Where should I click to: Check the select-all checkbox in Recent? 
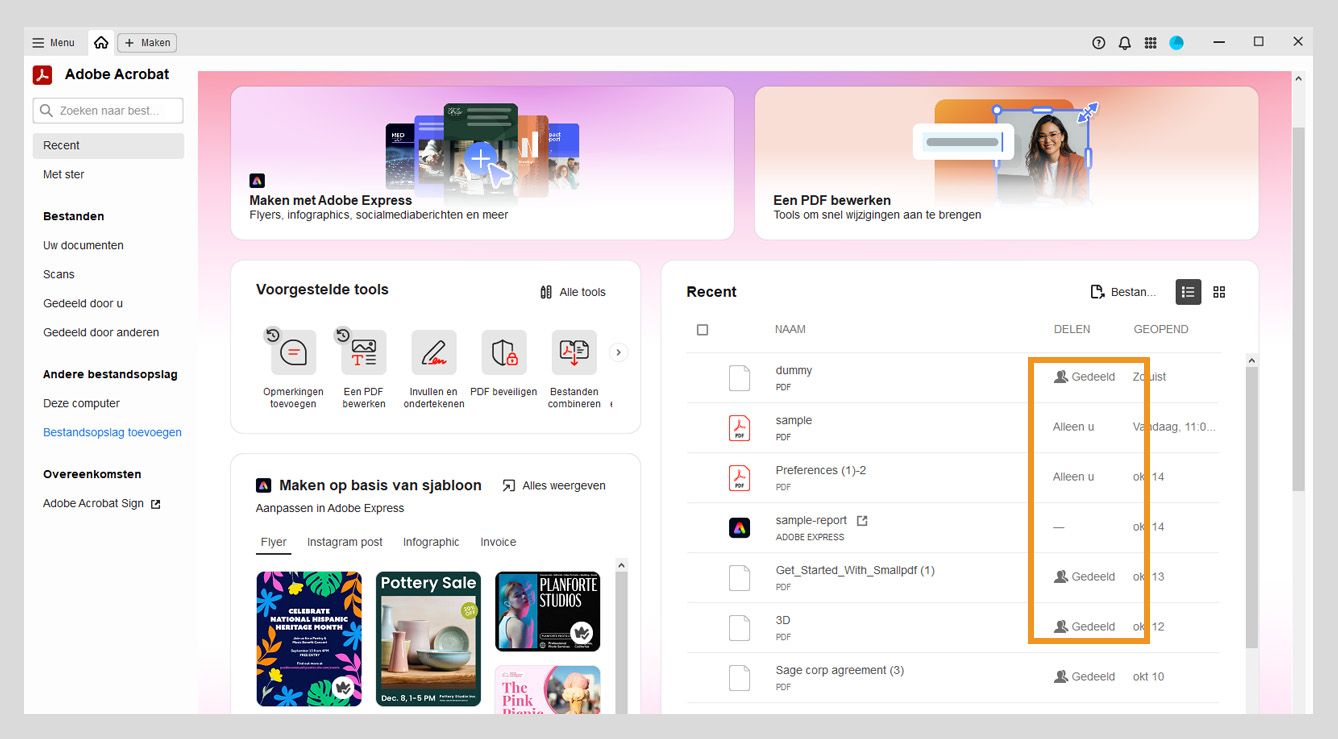(x=703, y=329)
